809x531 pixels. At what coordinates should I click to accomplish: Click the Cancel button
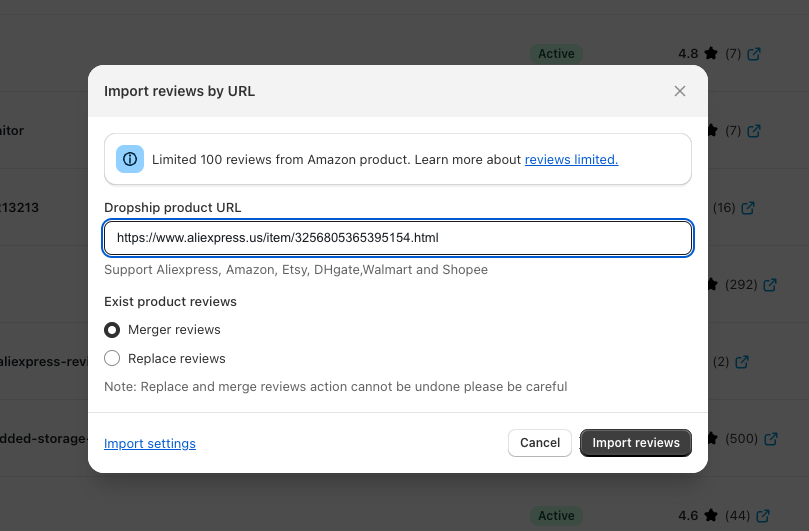point(540,443)
